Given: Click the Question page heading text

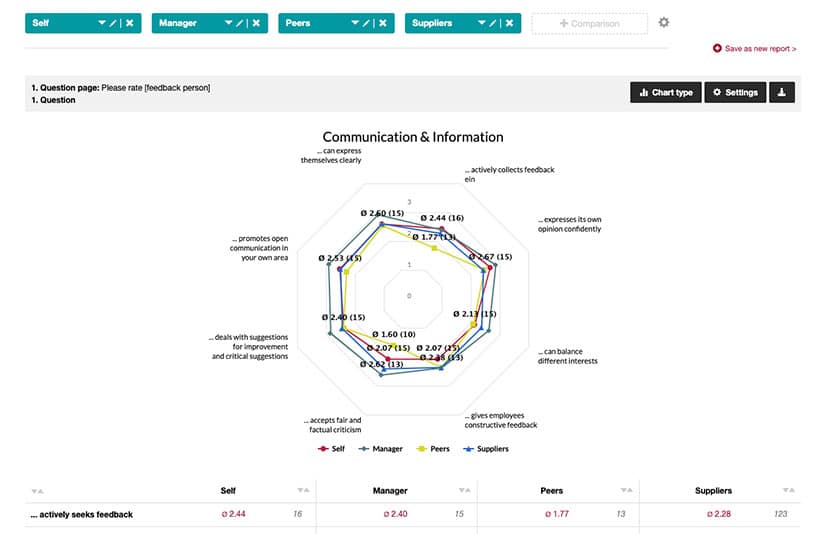Looking at the screenshot, I should click(x=121, y=88).
